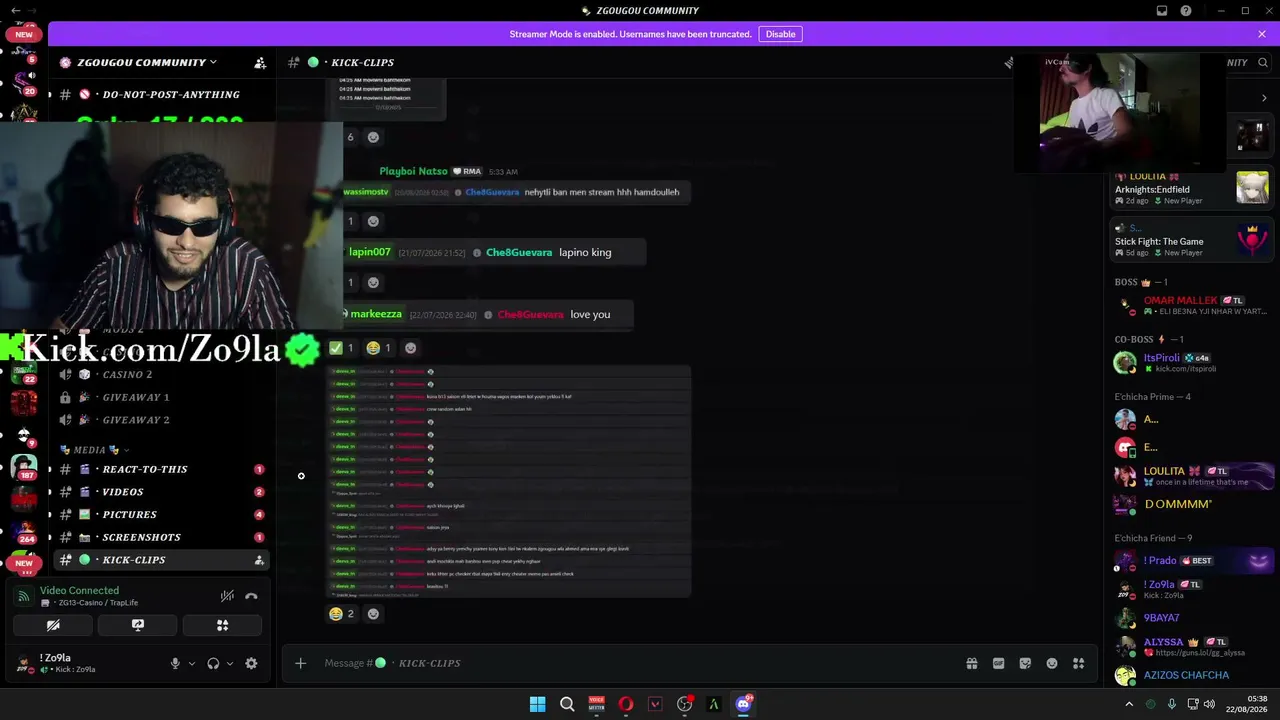Open Windows taskbar search

pos(567,704)
